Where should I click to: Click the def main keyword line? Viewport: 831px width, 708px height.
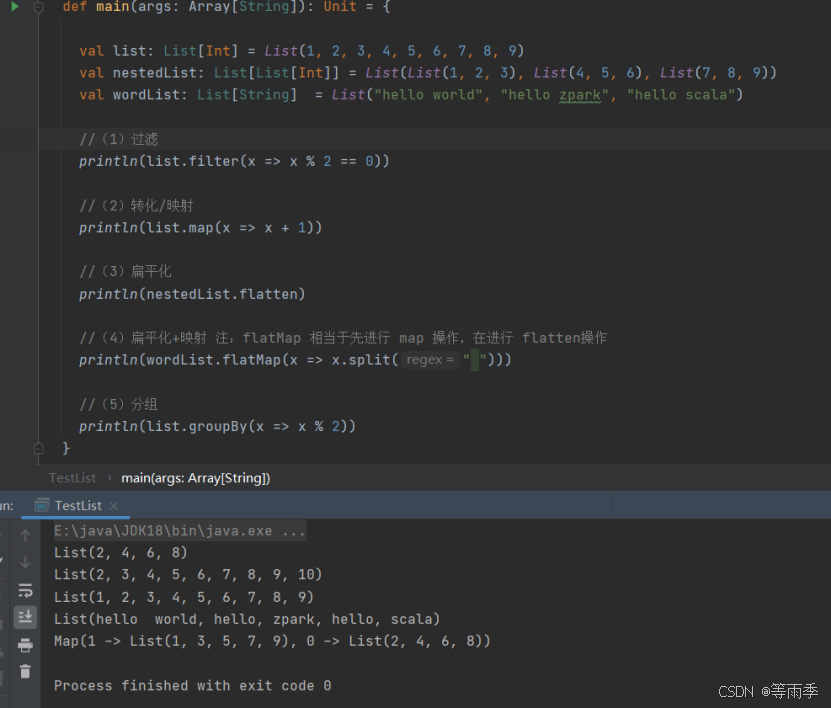coord(226,7)
